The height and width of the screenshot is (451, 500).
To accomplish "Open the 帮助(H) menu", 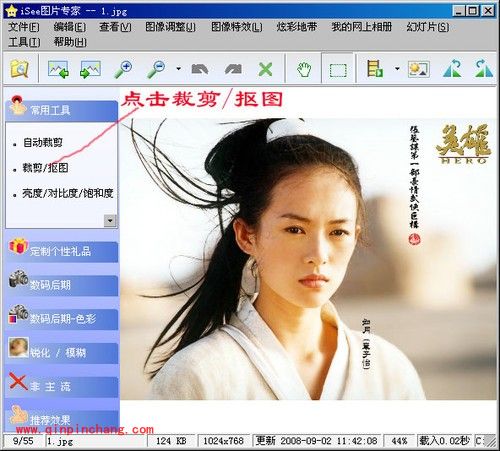I will (70, 42).
